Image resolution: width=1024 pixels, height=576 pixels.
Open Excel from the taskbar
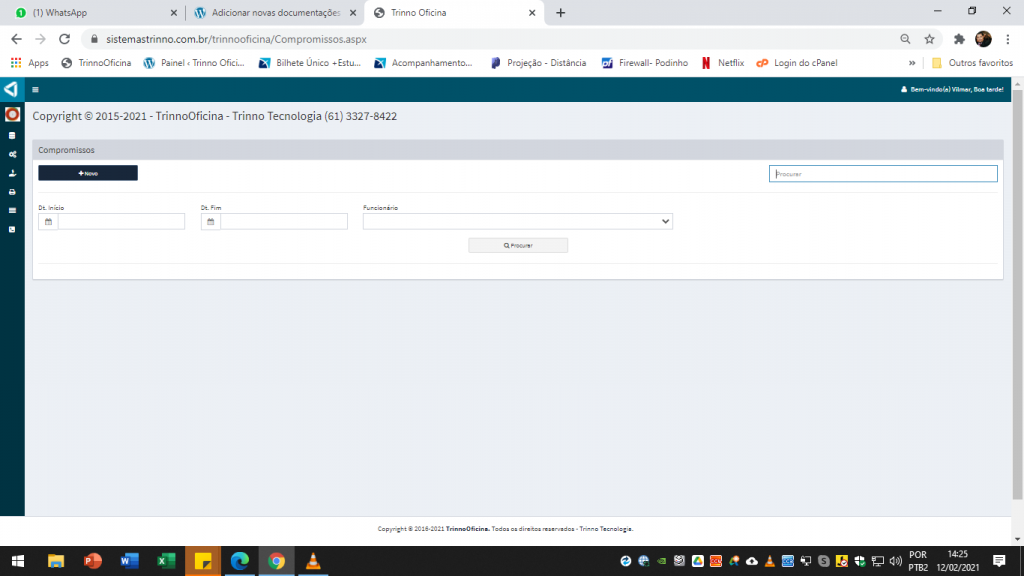pyautogui.click(x=166, y=561)
